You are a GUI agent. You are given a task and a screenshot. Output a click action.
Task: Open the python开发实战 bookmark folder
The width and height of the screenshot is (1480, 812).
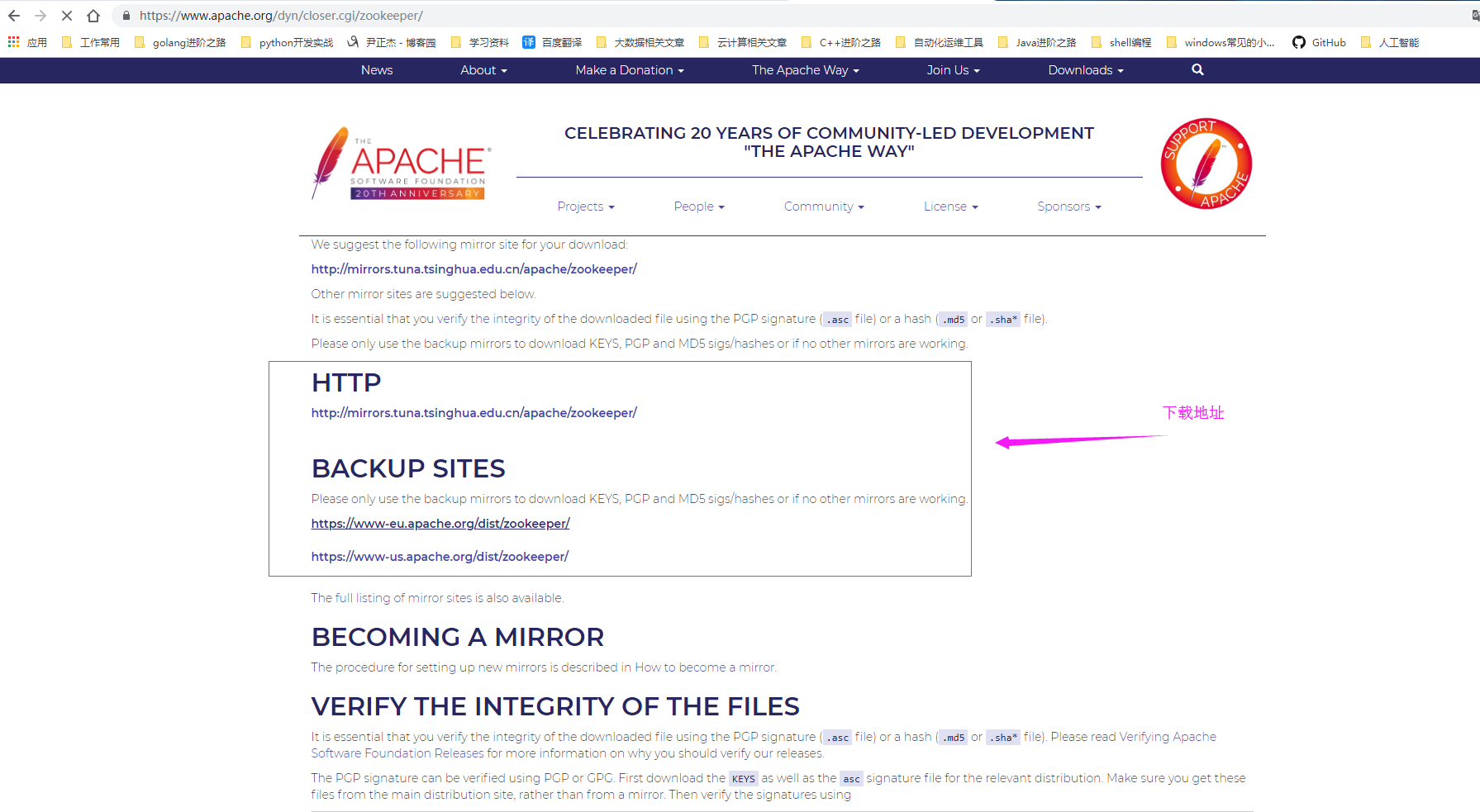click(287, 42)
